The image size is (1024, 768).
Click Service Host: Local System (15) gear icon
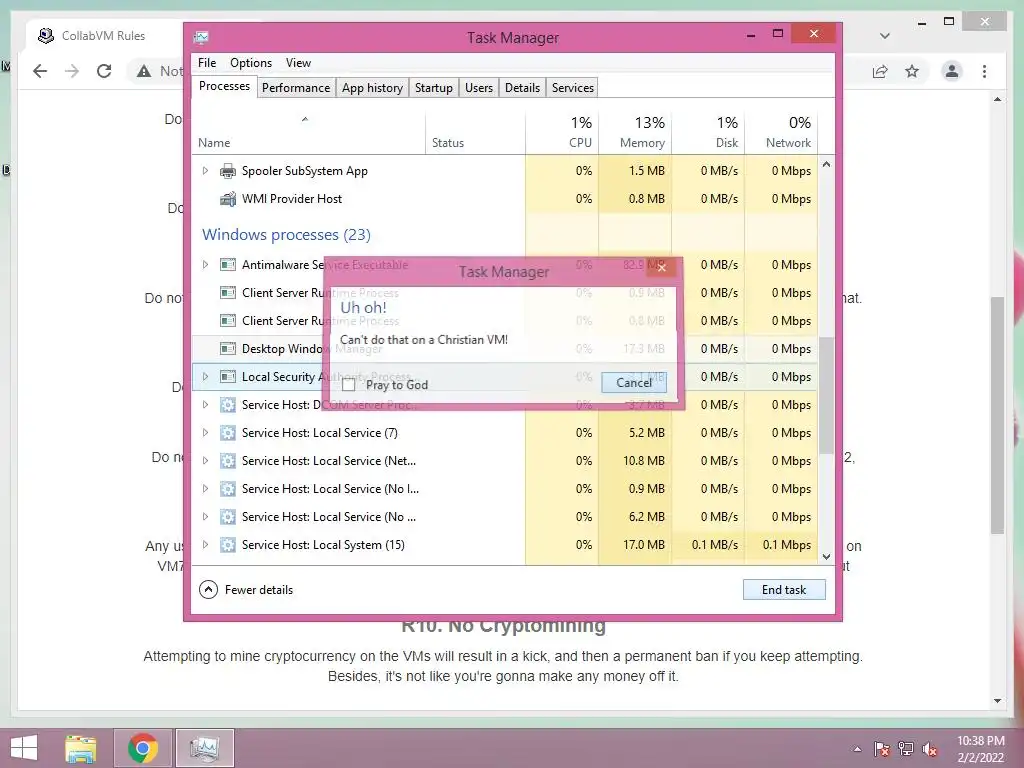click(228, 545)
